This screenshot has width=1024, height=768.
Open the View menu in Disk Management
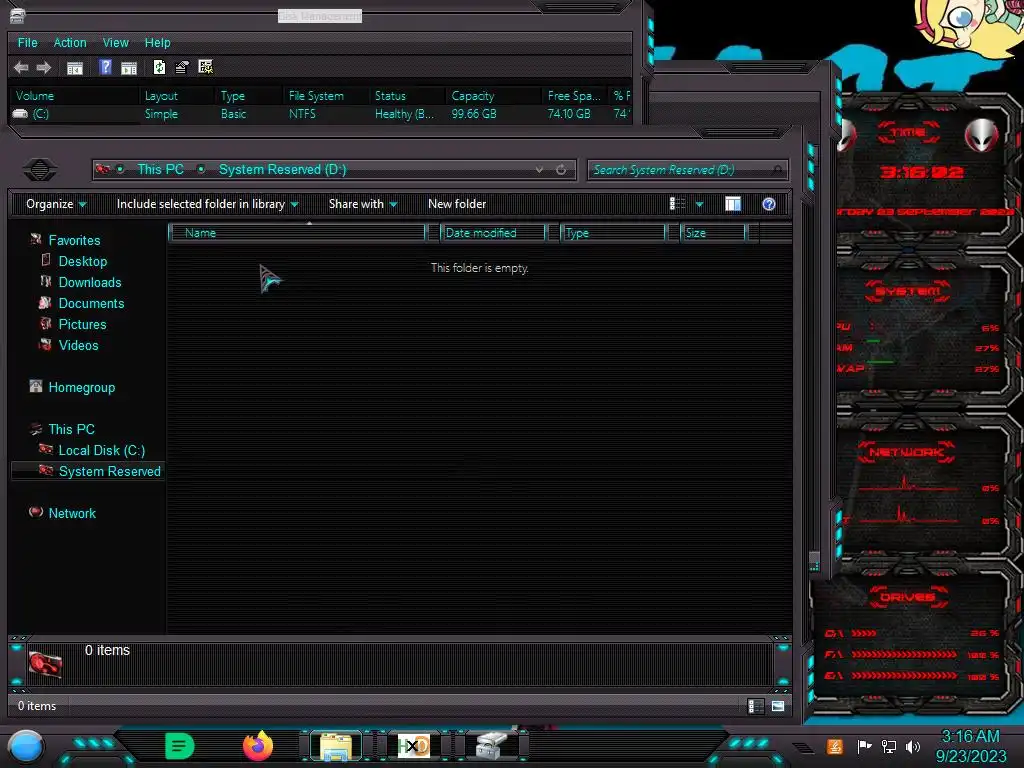pos(116,42)
